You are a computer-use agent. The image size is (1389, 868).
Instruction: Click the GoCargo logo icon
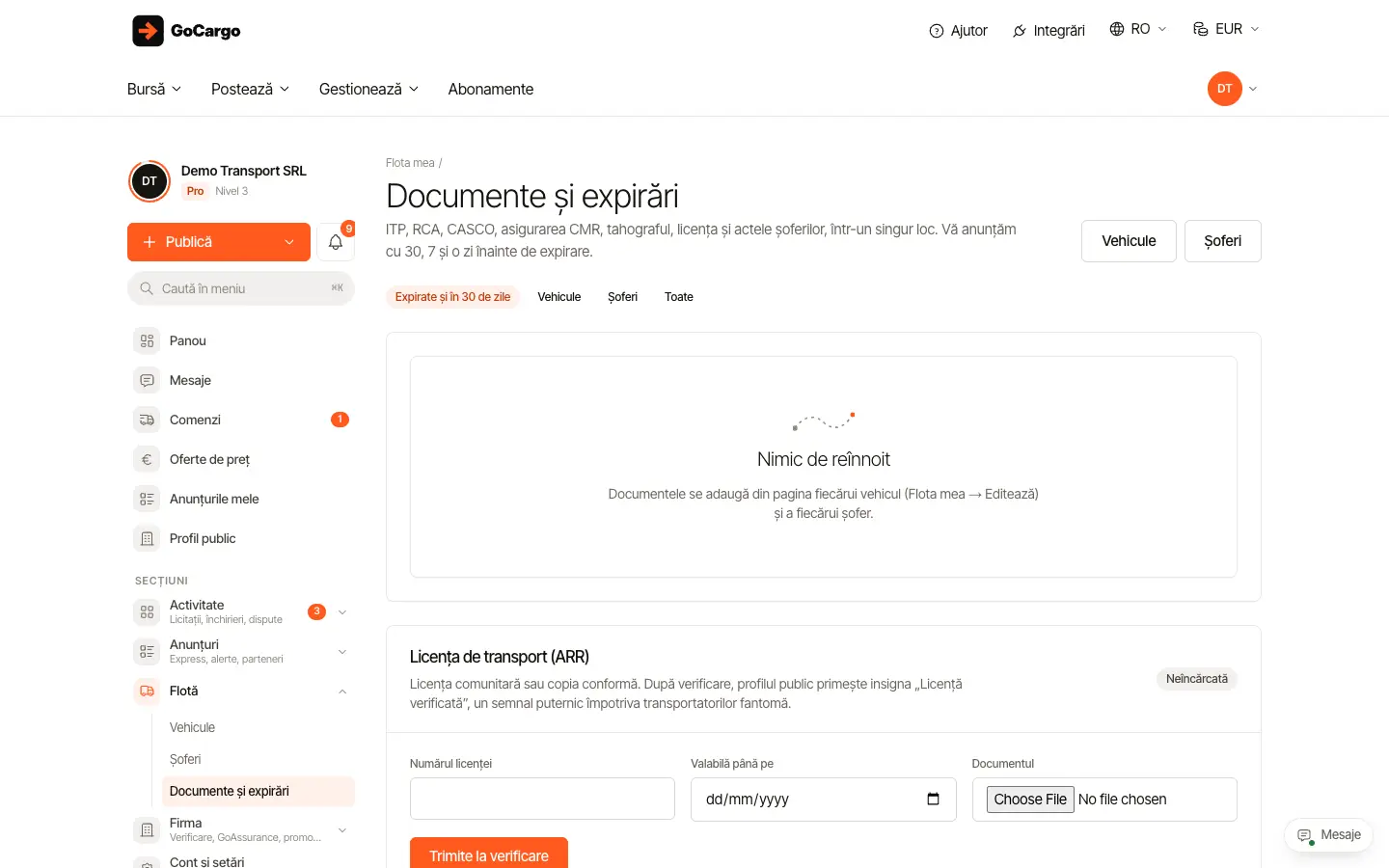[148, 31]
